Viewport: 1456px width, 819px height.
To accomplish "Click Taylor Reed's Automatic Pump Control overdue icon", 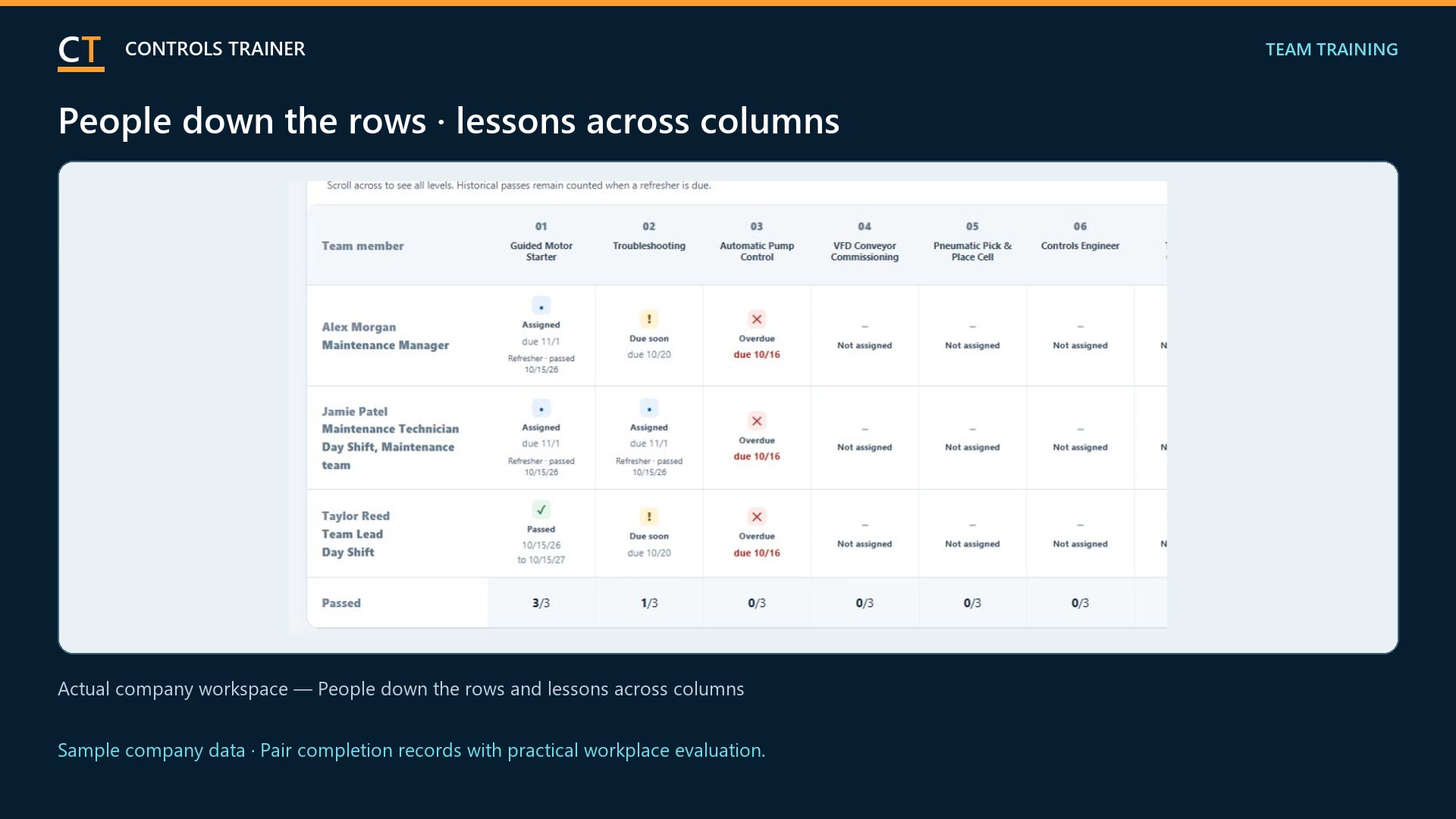I will click(x=756, y=516).
